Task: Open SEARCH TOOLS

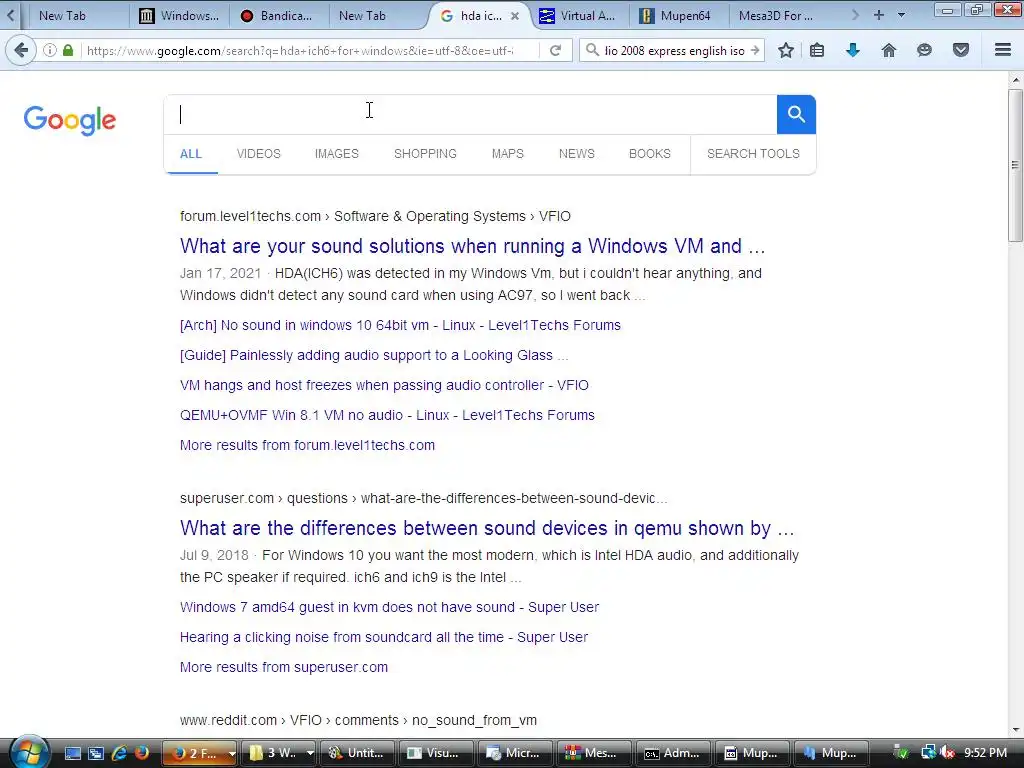Action: tap(753, 153)
